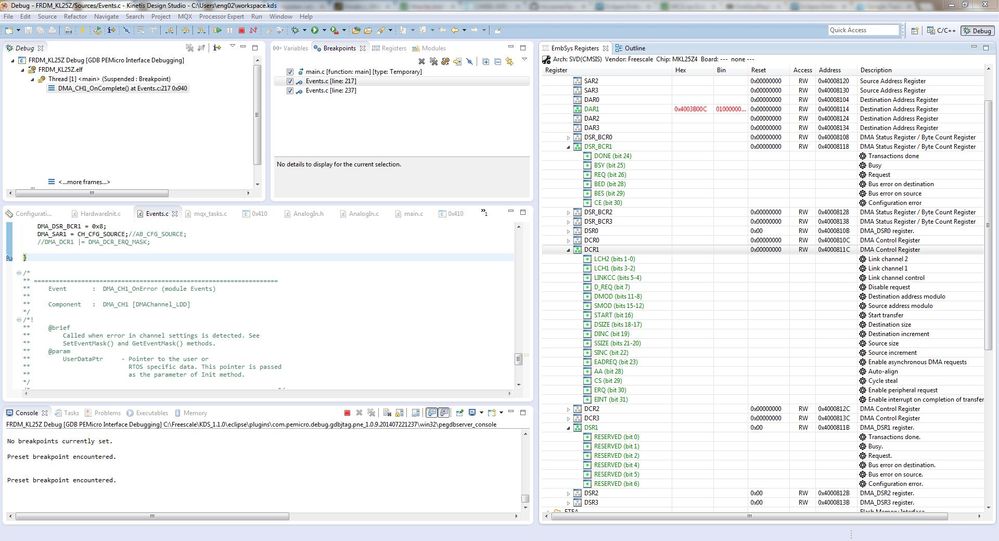Click the Clear Console icon

point(387,413)
